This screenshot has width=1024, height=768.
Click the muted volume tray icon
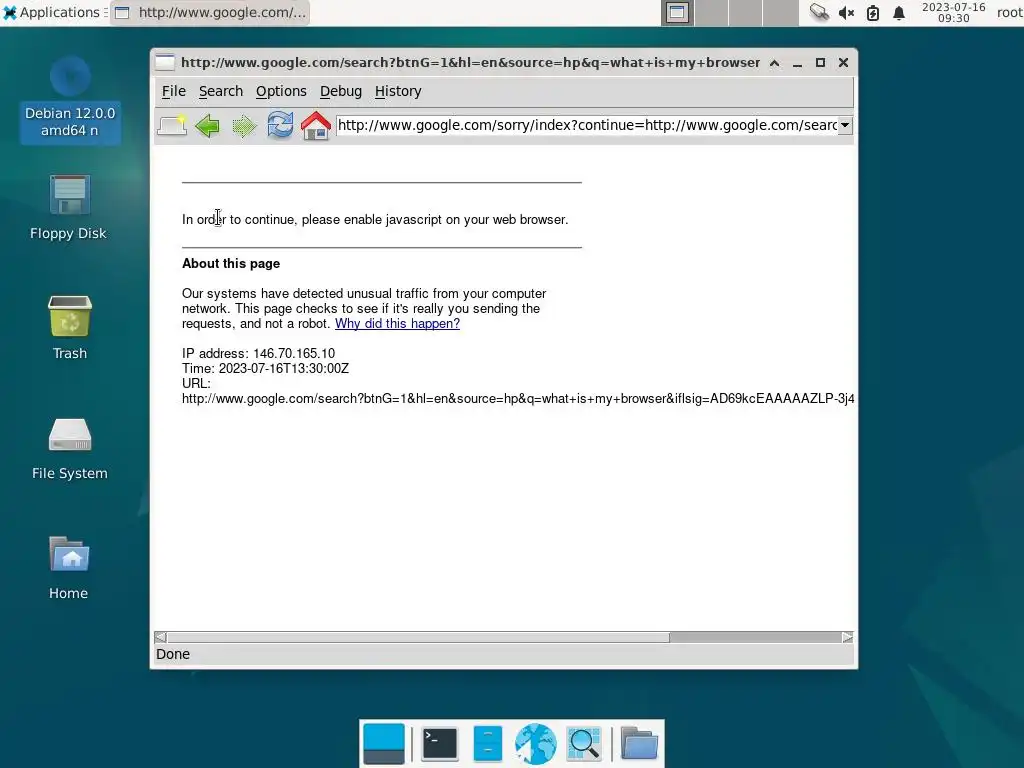pos(846,12)
